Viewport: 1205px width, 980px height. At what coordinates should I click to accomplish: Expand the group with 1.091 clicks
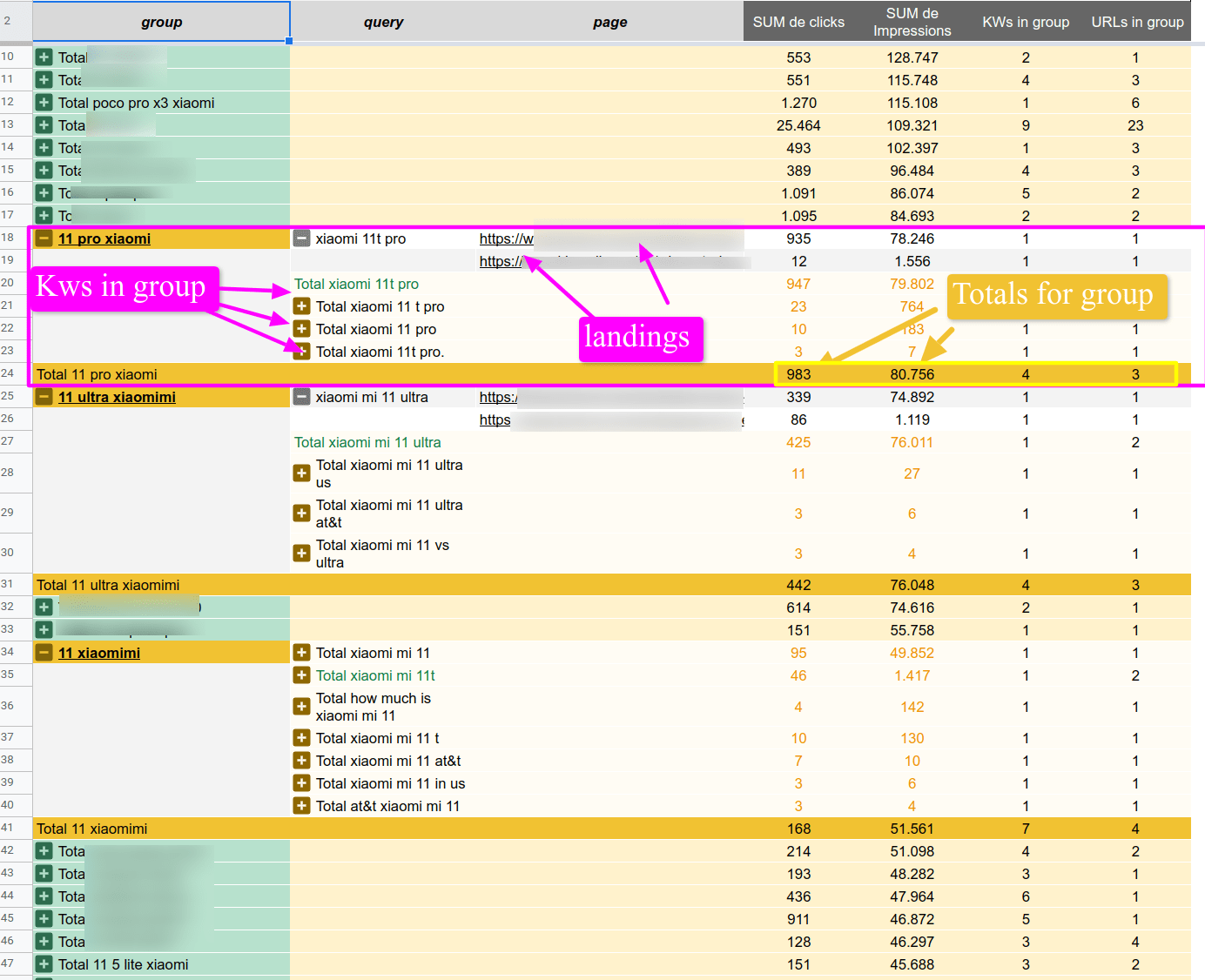44,193
